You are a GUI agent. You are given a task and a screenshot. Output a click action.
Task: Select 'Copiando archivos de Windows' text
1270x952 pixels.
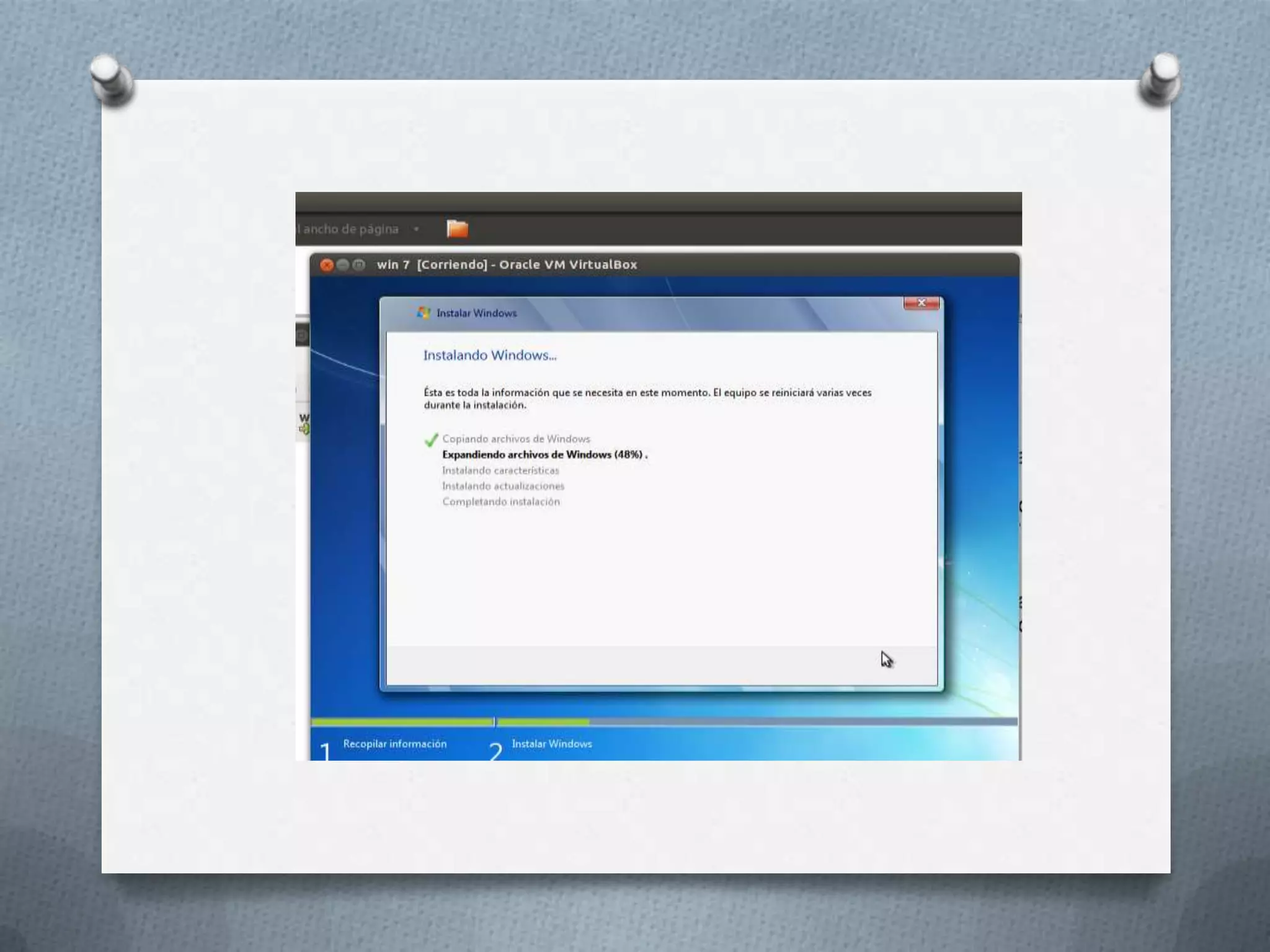tap(516, 439)
